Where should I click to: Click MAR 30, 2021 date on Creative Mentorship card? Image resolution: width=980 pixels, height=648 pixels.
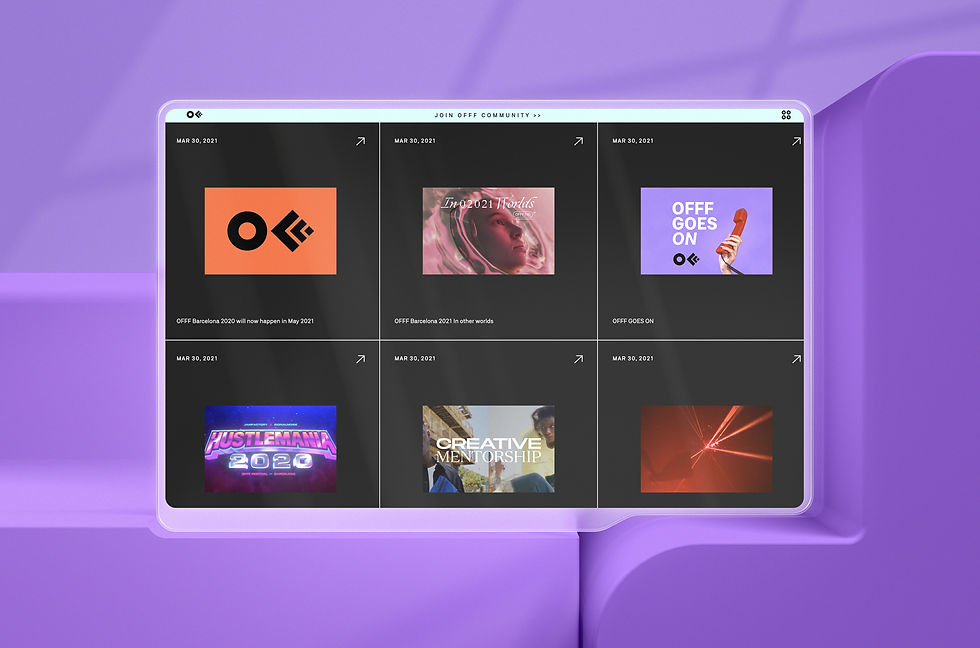click(415, 358)
